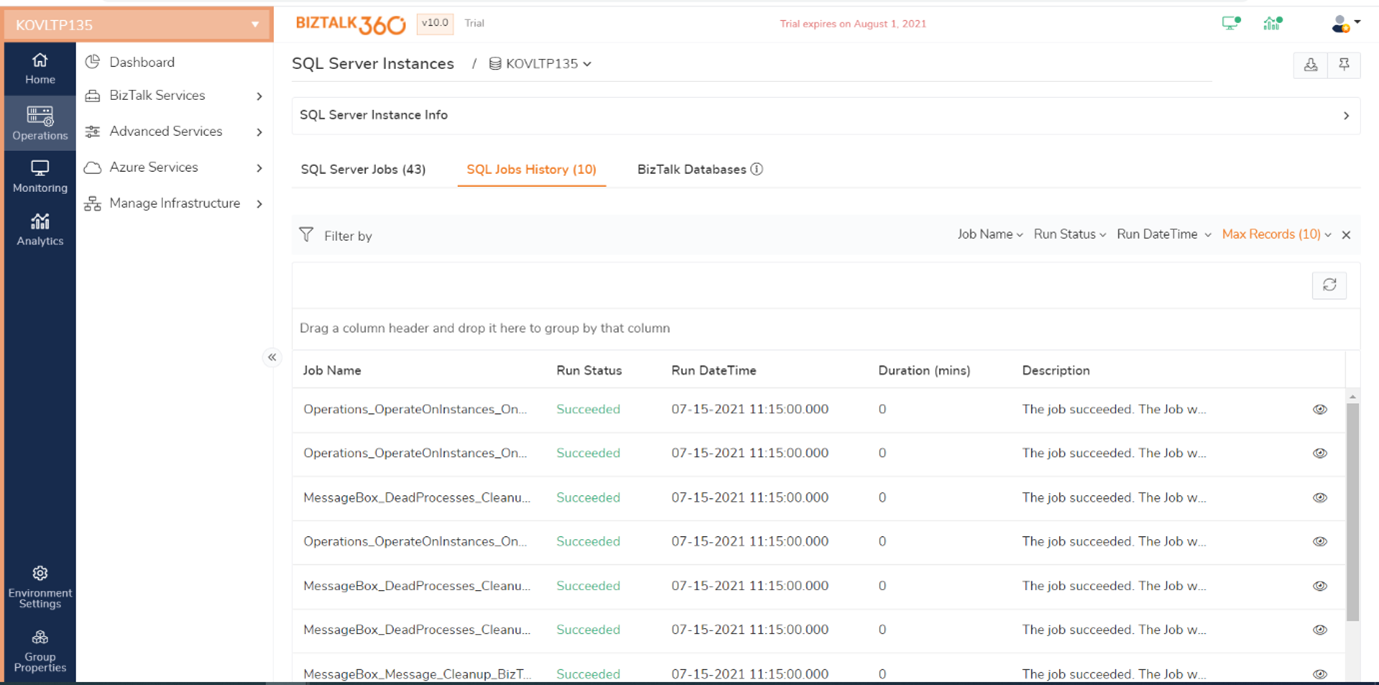Click the export download icon above the instance info
1379x685 pixels.
1310,64
